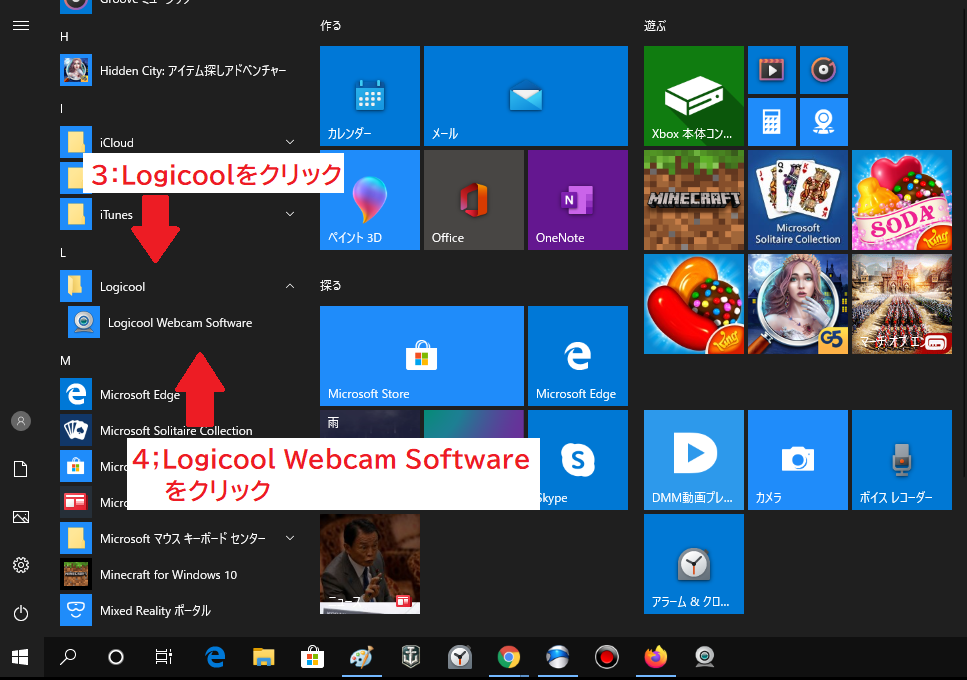Launch the Microsoft Edge tile
Viewport: 967px width, 680px height.
[578, 356]
